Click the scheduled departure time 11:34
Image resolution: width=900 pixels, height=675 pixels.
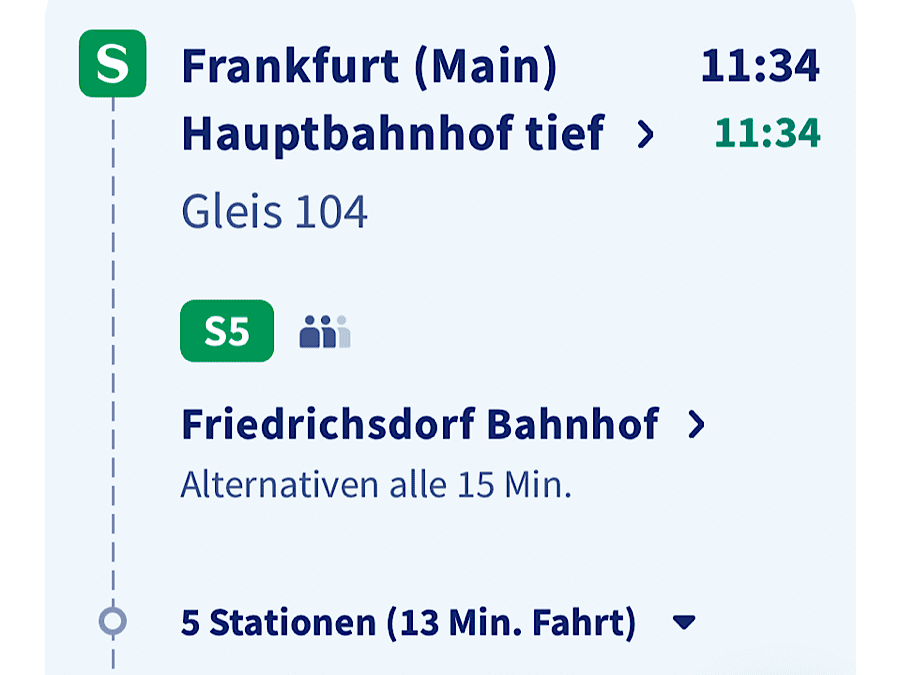tap(761, 66)
